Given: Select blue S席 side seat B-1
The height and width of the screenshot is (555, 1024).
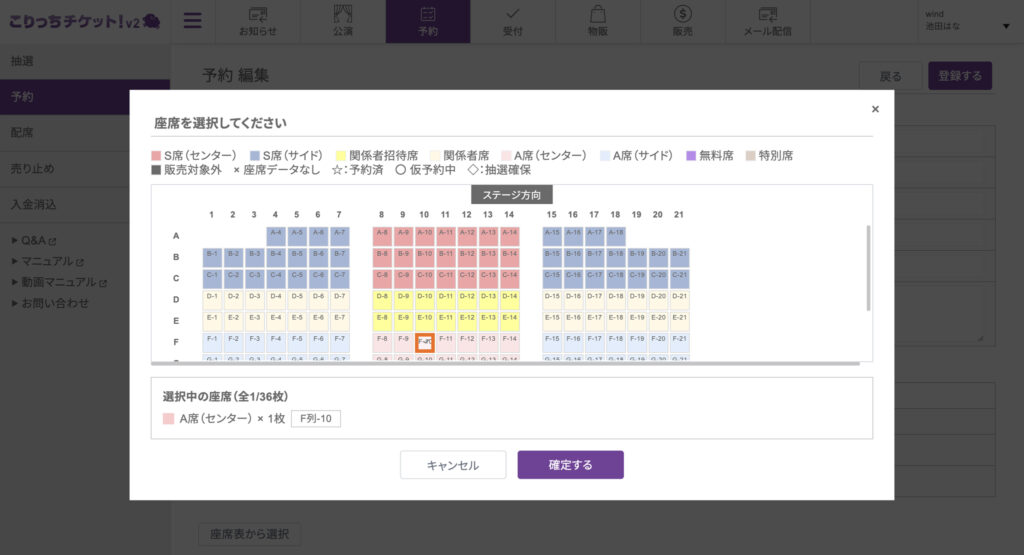Looking at the screenshot, I should 212,257.
